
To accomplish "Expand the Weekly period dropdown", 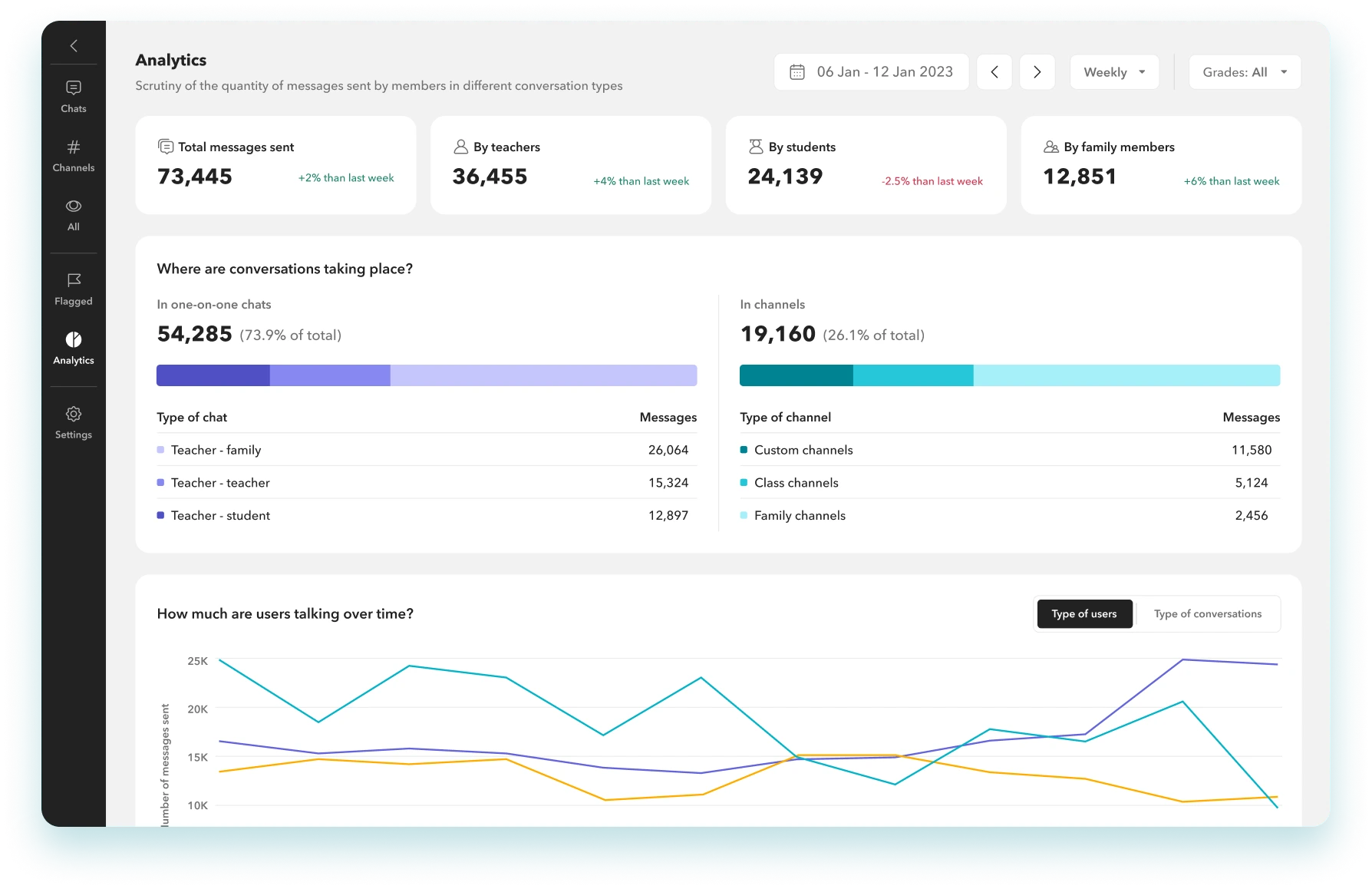I will click(1114, 72).
